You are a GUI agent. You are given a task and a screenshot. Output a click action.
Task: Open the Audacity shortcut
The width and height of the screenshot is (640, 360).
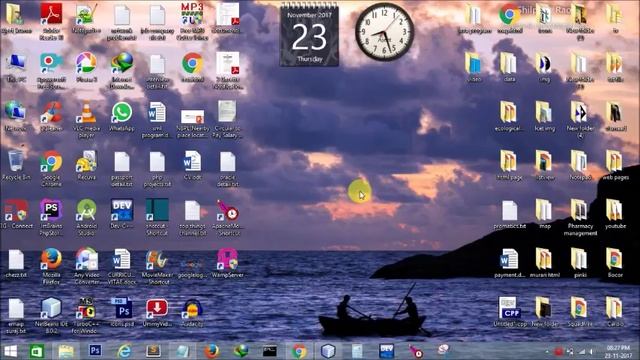pyautogui.click(x=192, y=312)
